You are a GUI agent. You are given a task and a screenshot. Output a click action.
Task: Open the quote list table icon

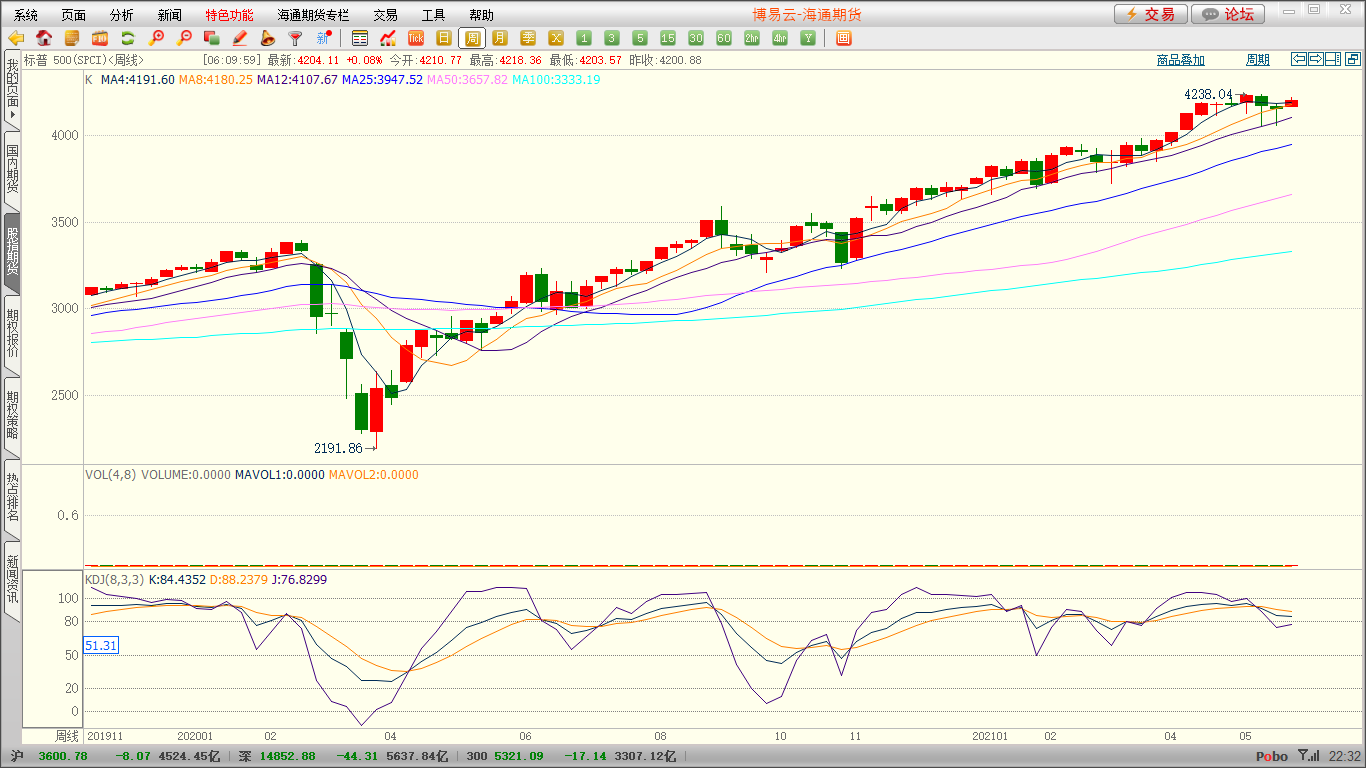[x=360, y=38]
